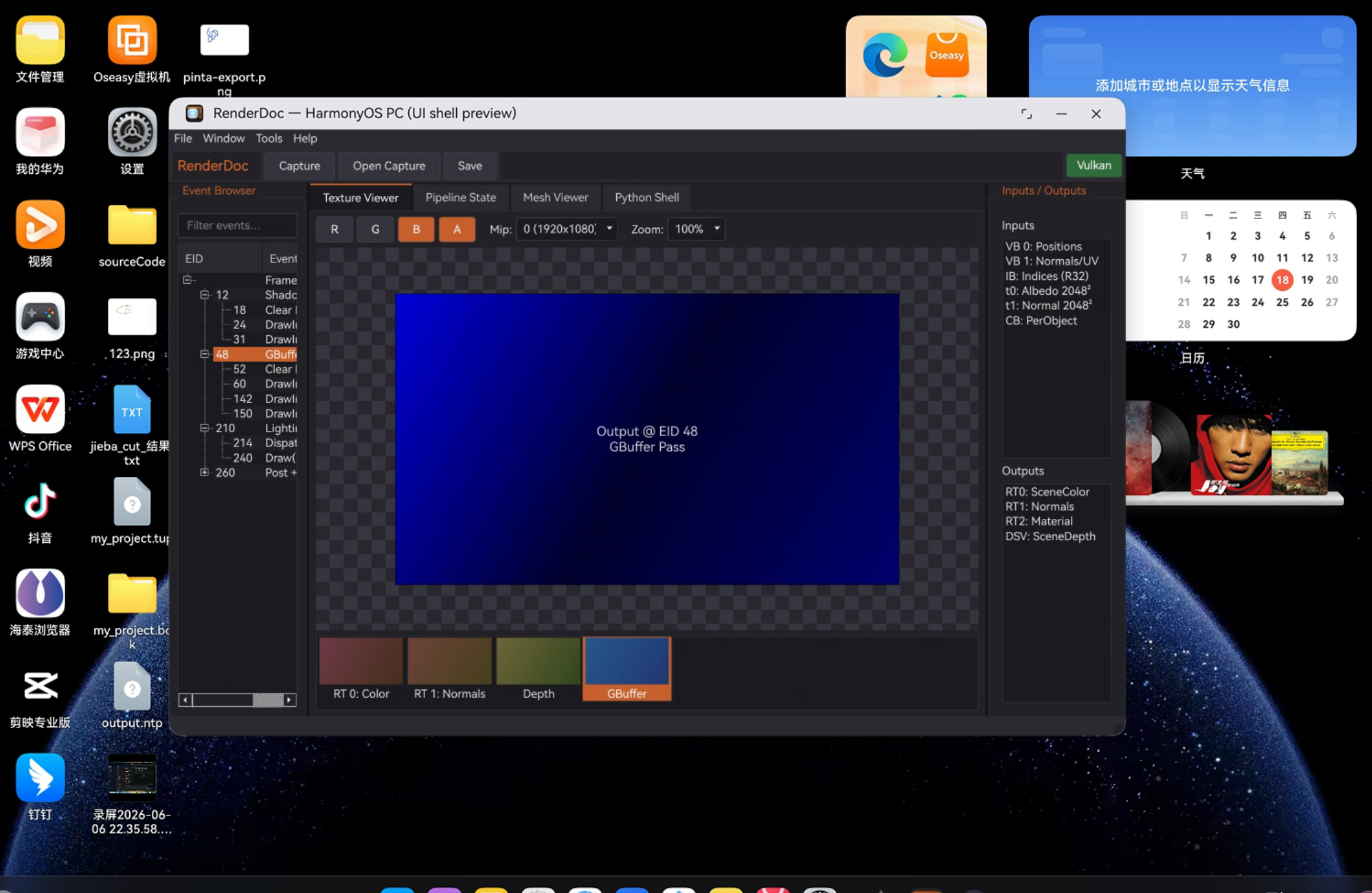
Task: Focus the Filter events search field
Action: pyautogui.click(x=238, y=226)
